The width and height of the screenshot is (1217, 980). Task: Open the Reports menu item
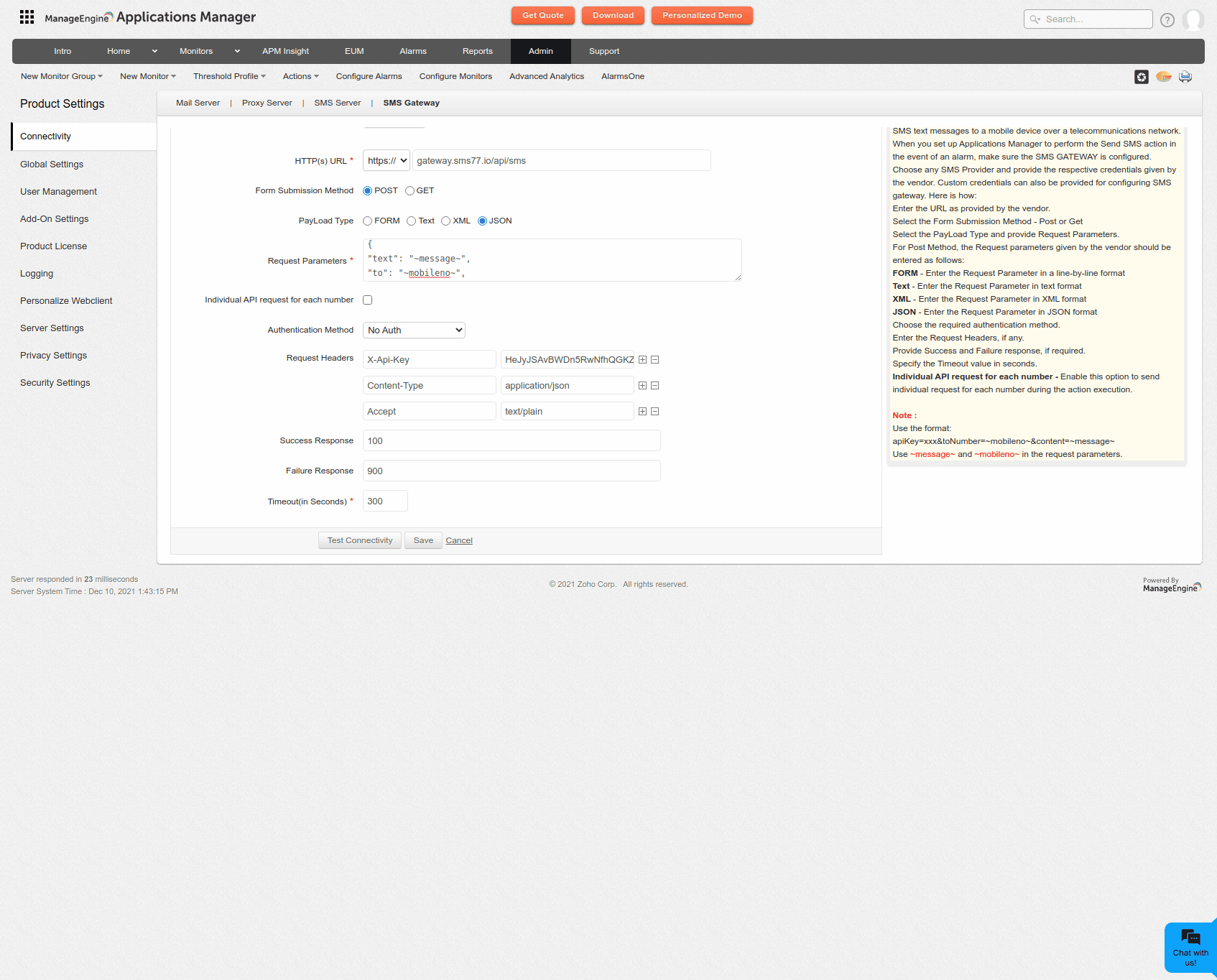[x=477, y=52]
